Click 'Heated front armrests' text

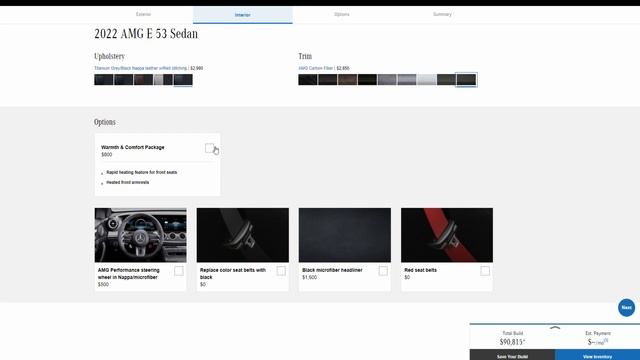click(x=128, y=182)
